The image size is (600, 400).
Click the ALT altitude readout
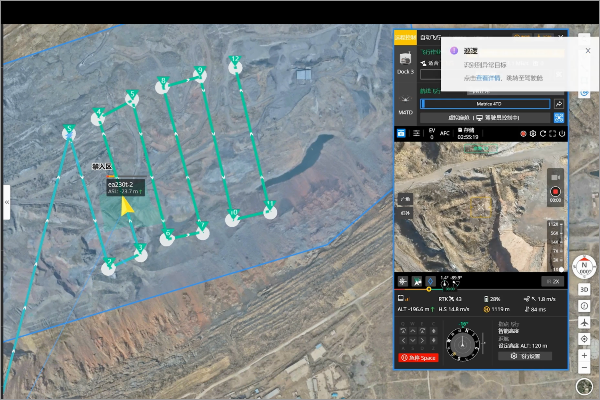click(416, 309)
